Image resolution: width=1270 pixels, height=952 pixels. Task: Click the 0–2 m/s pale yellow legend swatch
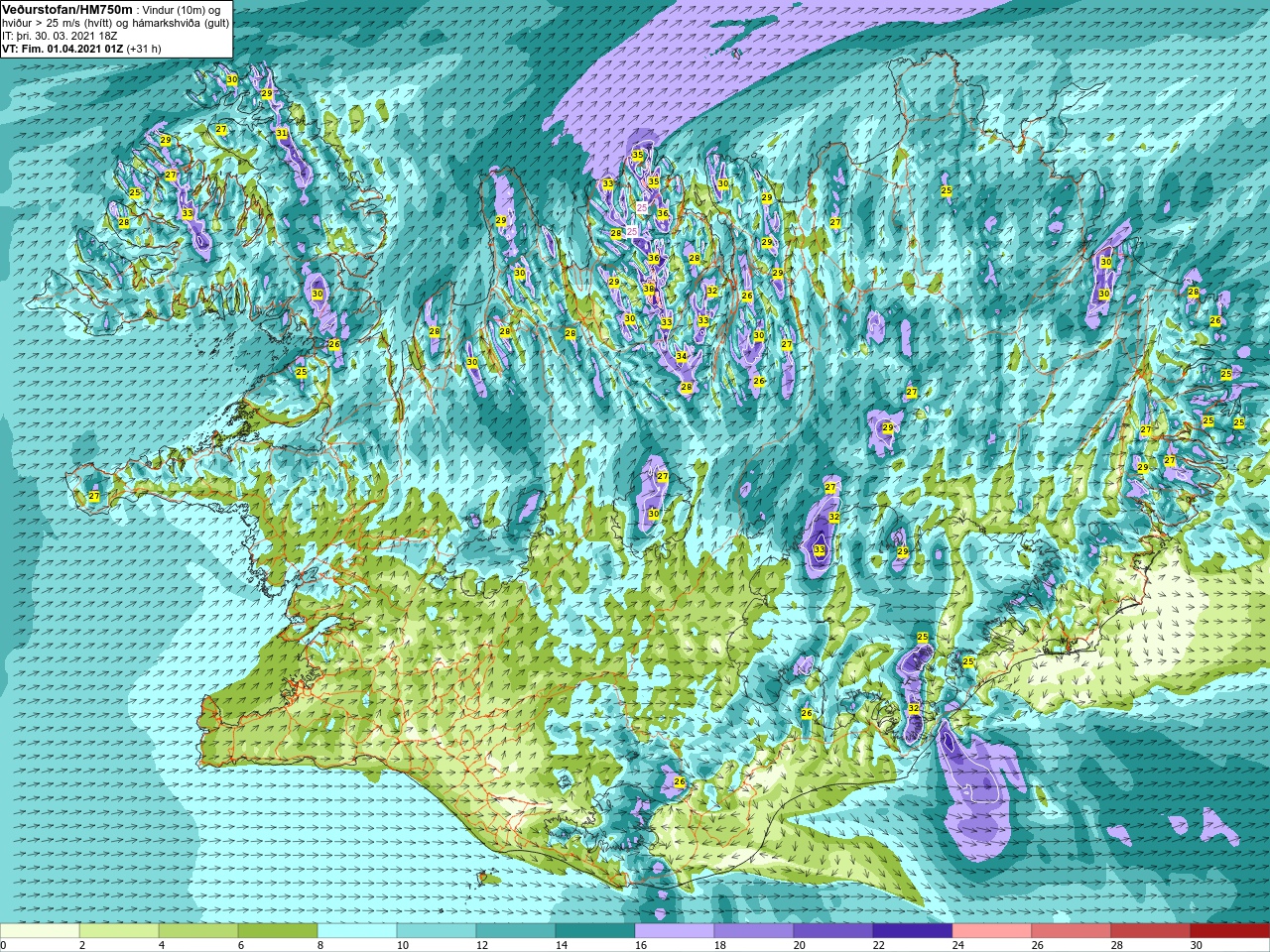[40, 931]
